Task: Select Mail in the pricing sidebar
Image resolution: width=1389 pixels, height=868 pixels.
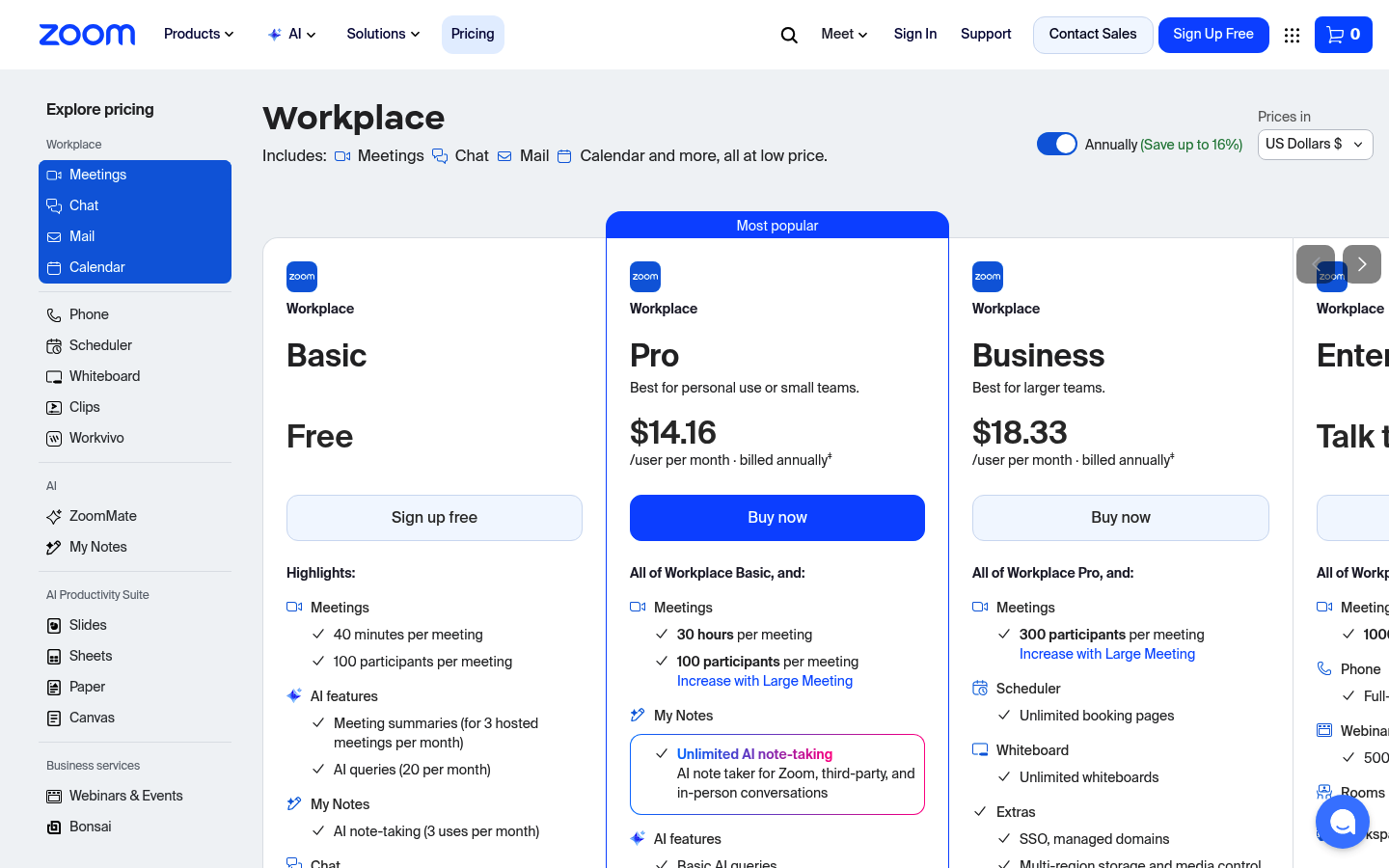Action: coord(135,236)
